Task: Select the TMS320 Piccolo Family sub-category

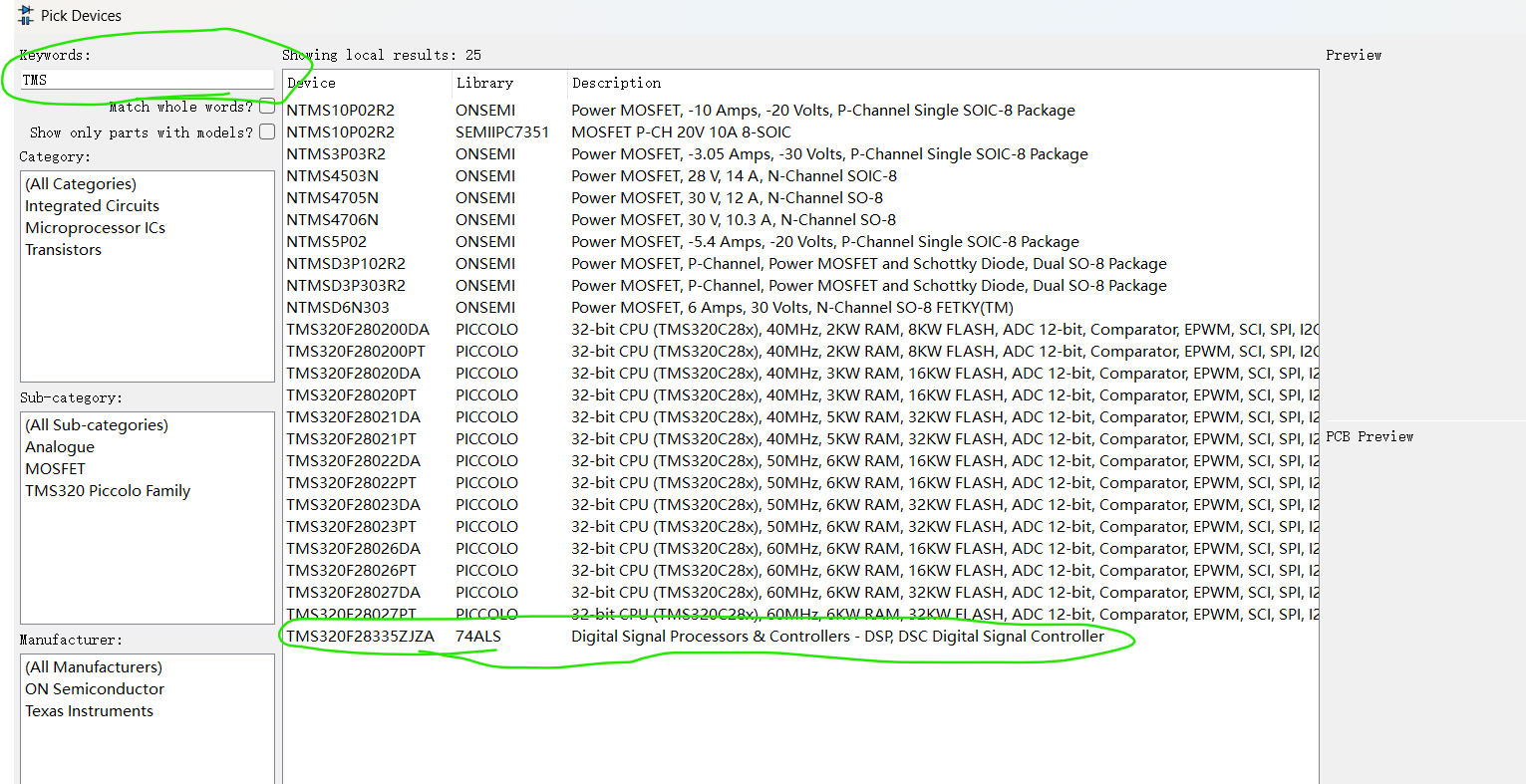Action: coord(108,491)
